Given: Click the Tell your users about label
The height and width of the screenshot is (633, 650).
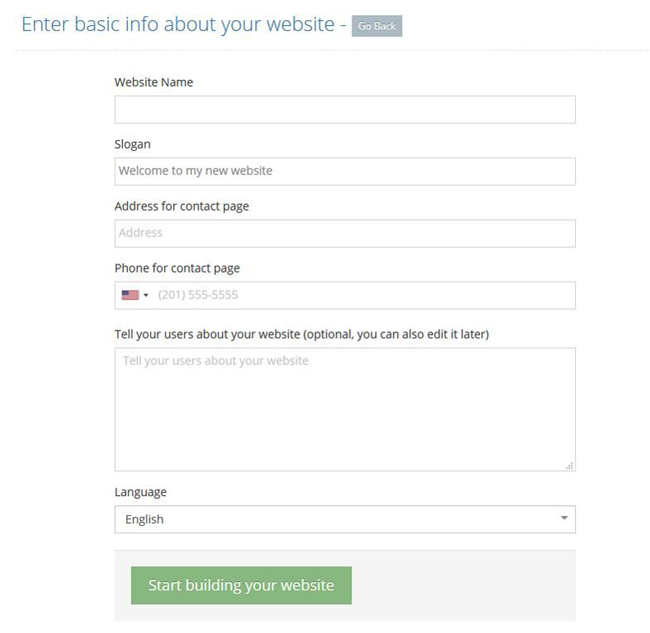Looking at the screenshot, I should [302, 334].
